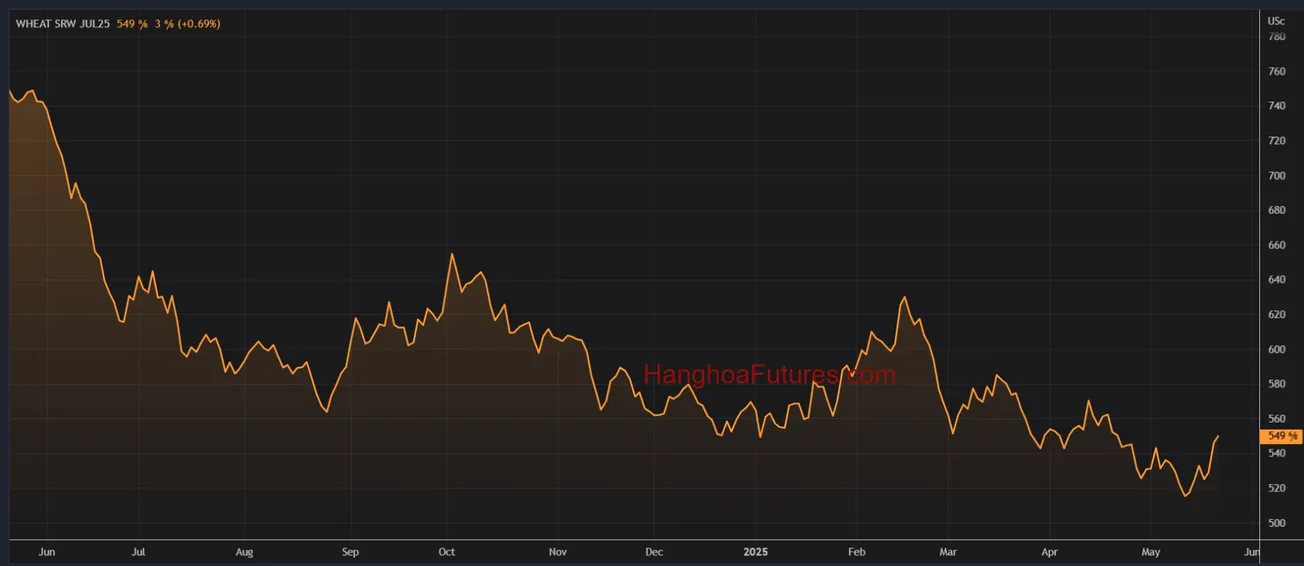Image resolution: width=1304 pixels, height=566 pixels.
Task: Click the 549 ⅜ last price in header
Action: (131, 23)
